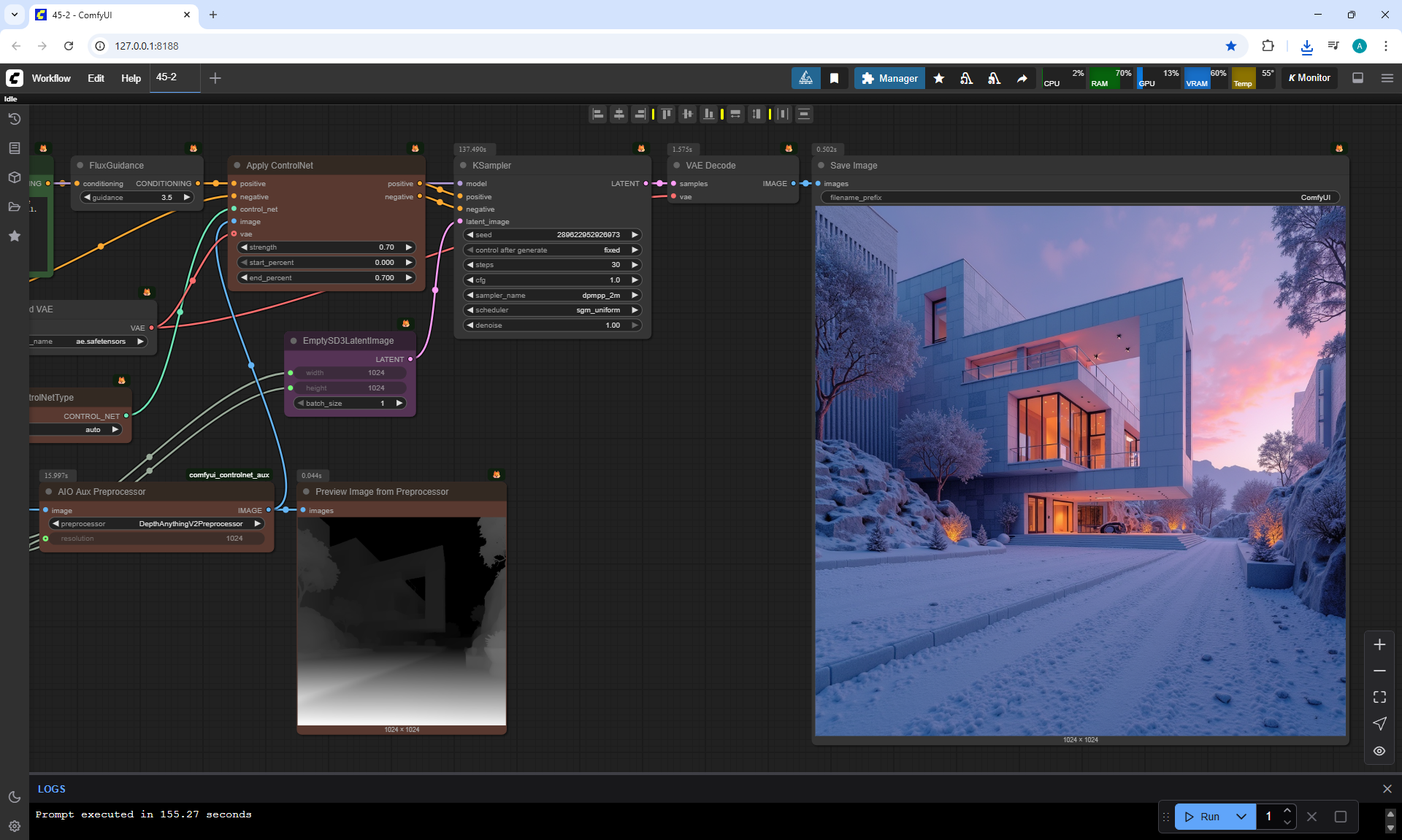Open the Help menu
The width and height of the screenshot is (1402, 840).
tap(131, 78)
